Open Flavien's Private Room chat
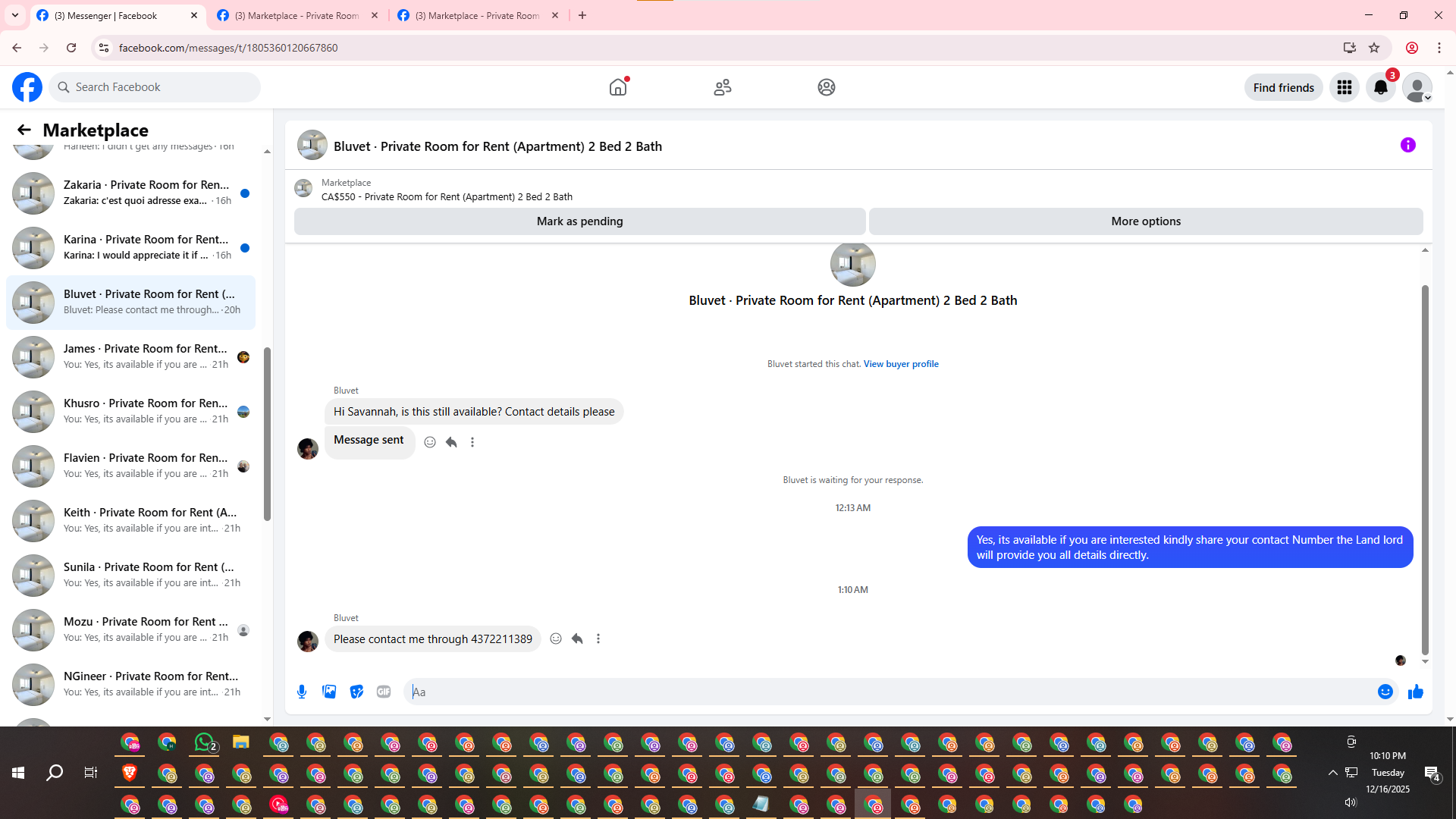Screen dimensions: 1456x819 pyautogui.click(x=130, y=466)
